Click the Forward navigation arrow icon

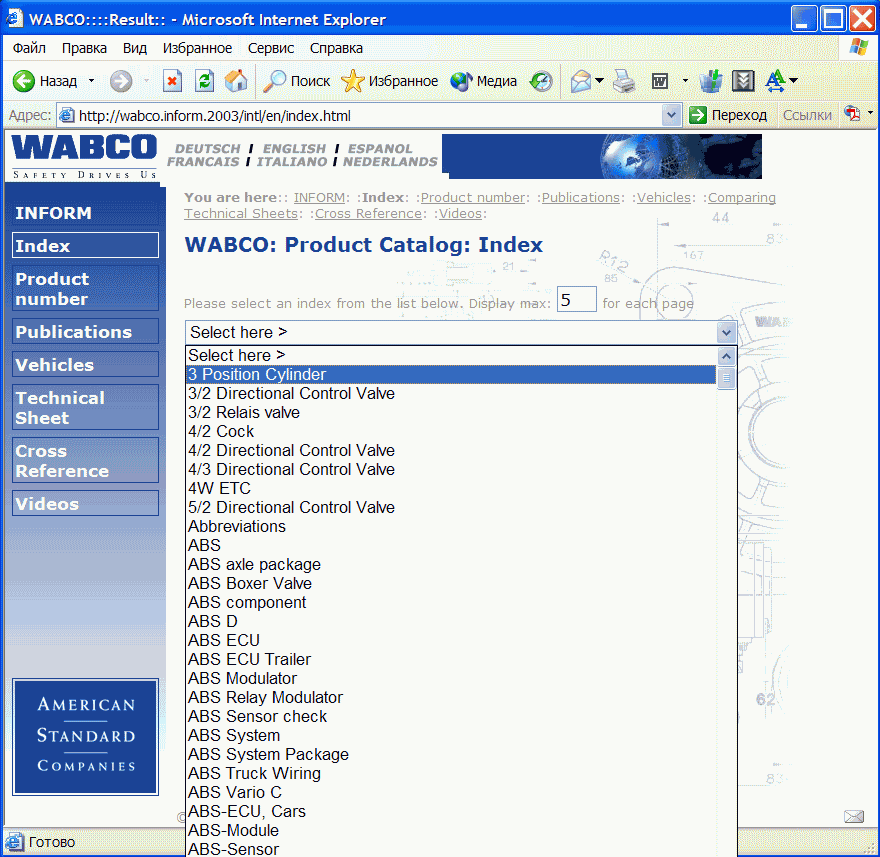(121, 81)
